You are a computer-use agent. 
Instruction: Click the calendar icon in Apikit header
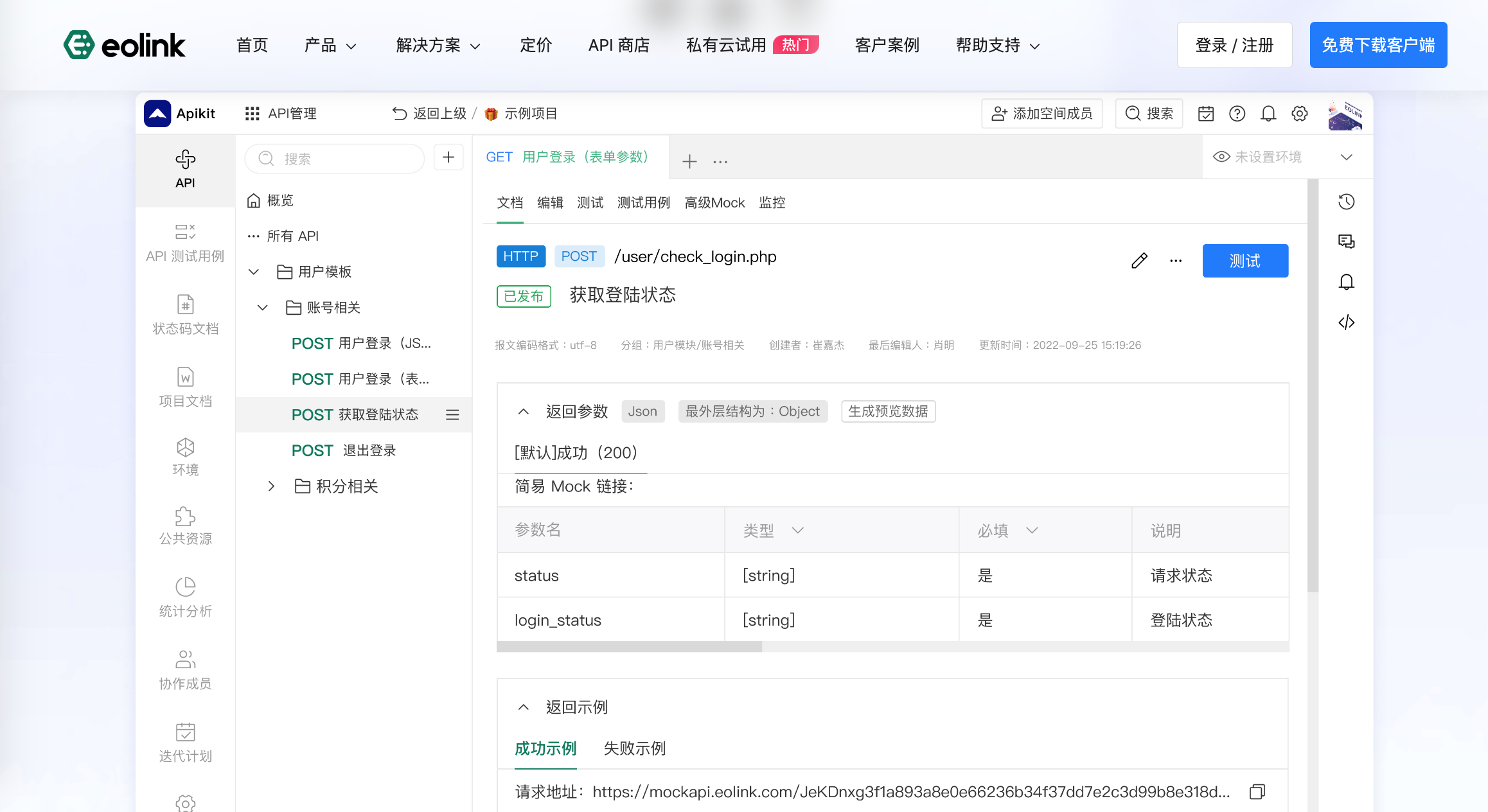(1206, 114)
